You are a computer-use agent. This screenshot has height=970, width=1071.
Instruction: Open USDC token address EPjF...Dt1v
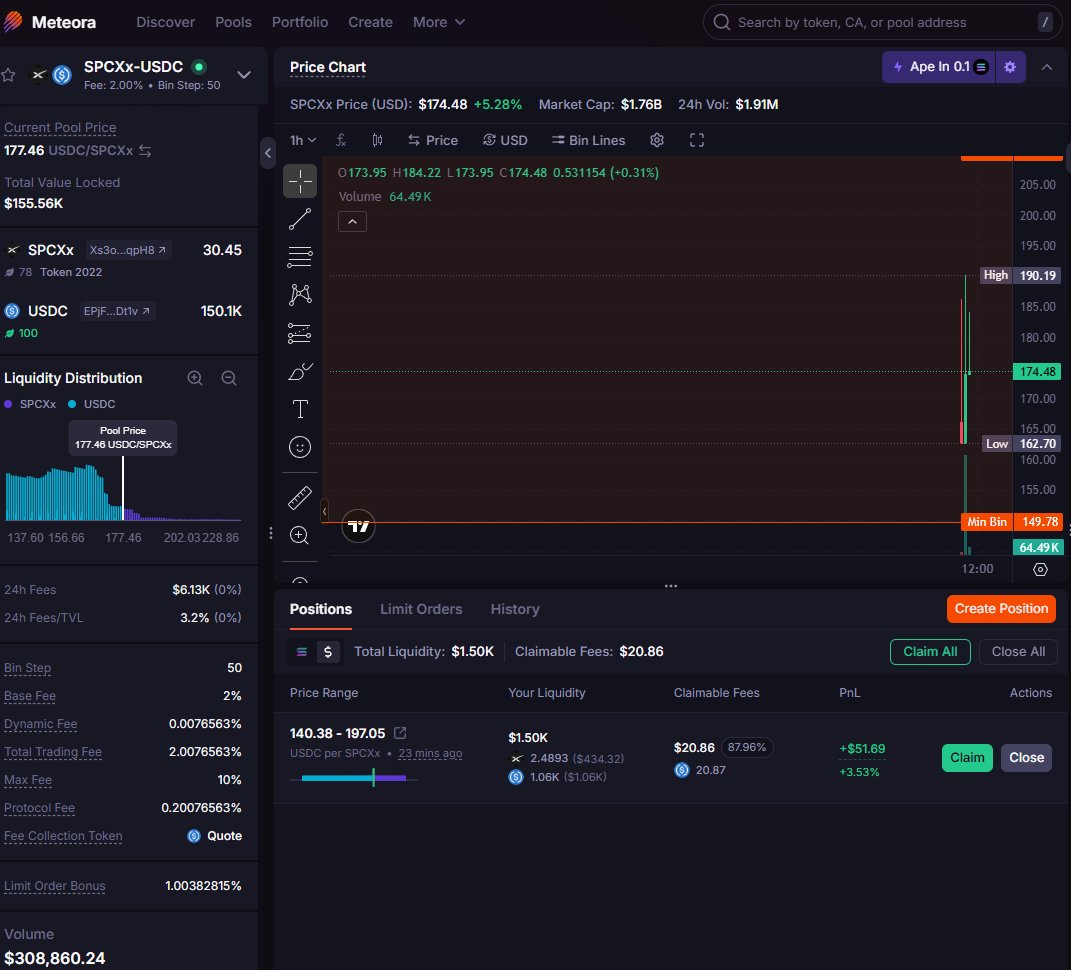point(117,311)
